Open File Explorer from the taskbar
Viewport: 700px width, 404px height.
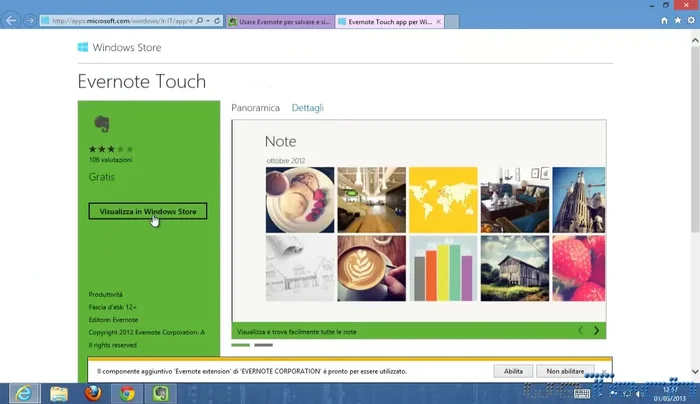click(x=59, y=394)
